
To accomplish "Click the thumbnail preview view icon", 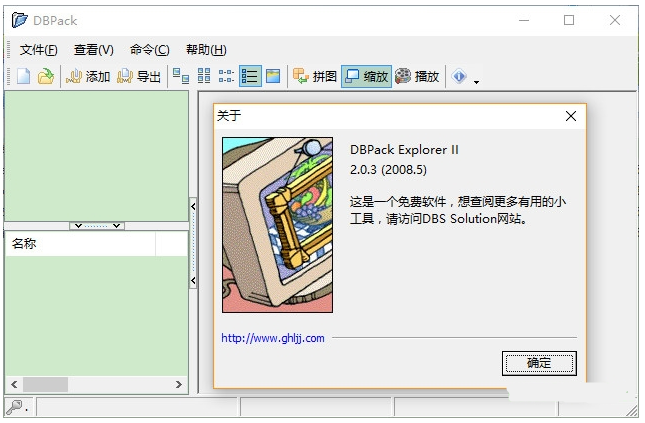I will click(273, 76).
